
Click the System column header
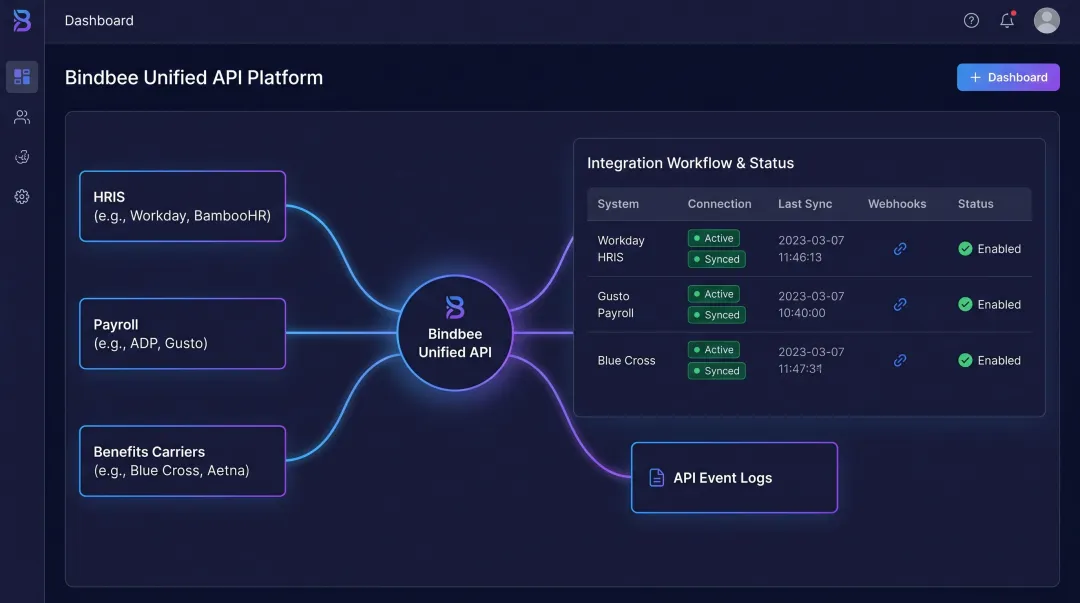coord(618,204)
